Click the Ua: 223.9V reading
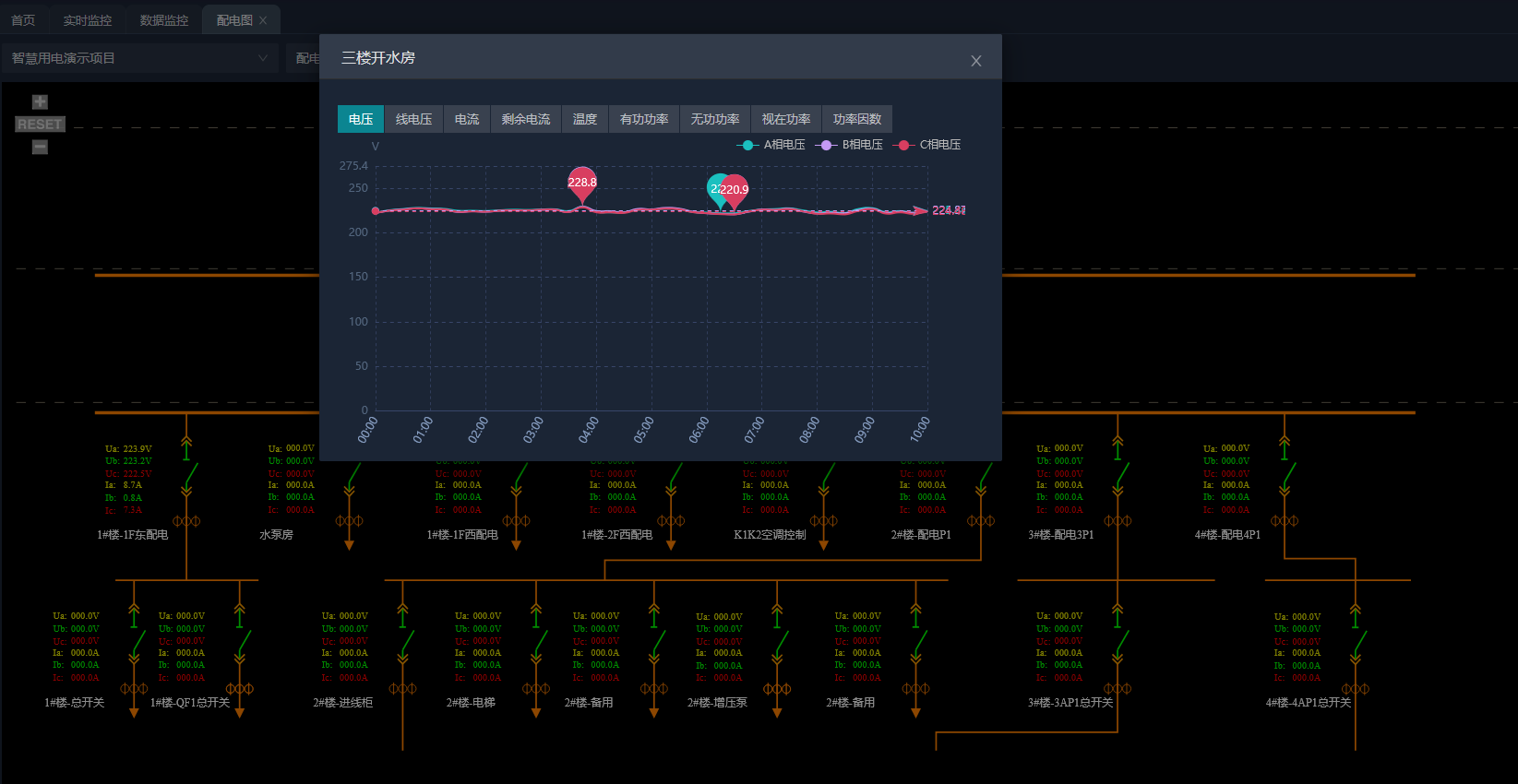 (128, 449)
